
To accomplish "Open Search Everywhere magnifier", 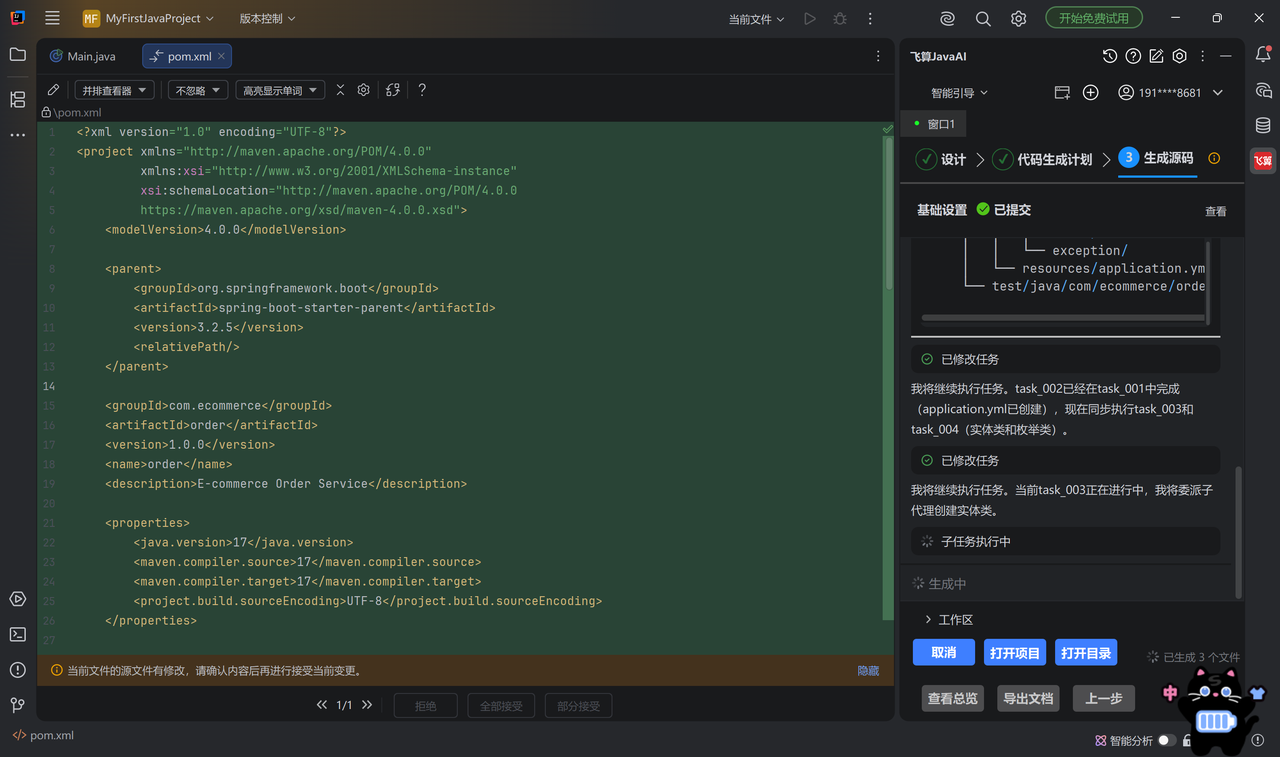I will click(983, 18).
